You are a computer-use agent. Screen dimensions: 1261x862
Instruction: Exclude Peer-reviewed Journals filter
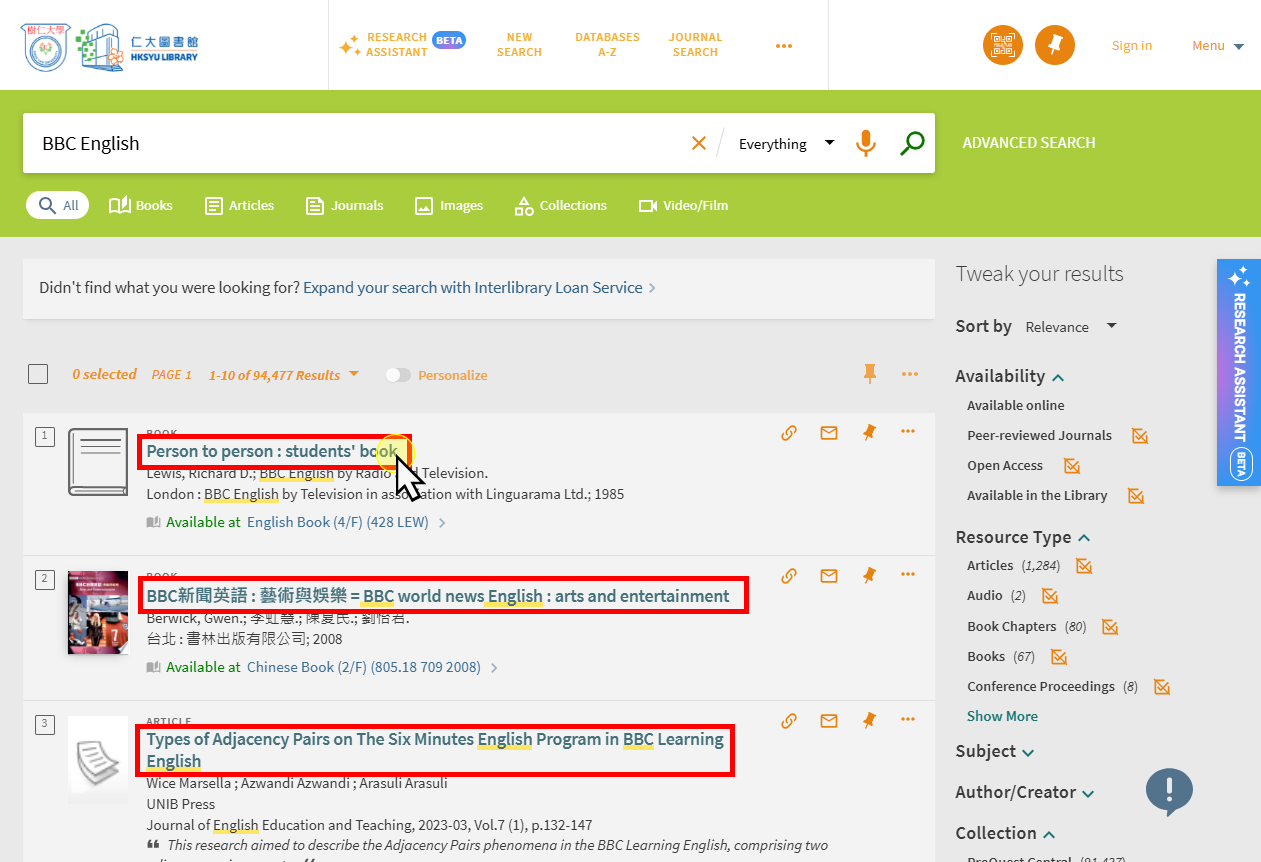click(x=1139, y=436)
